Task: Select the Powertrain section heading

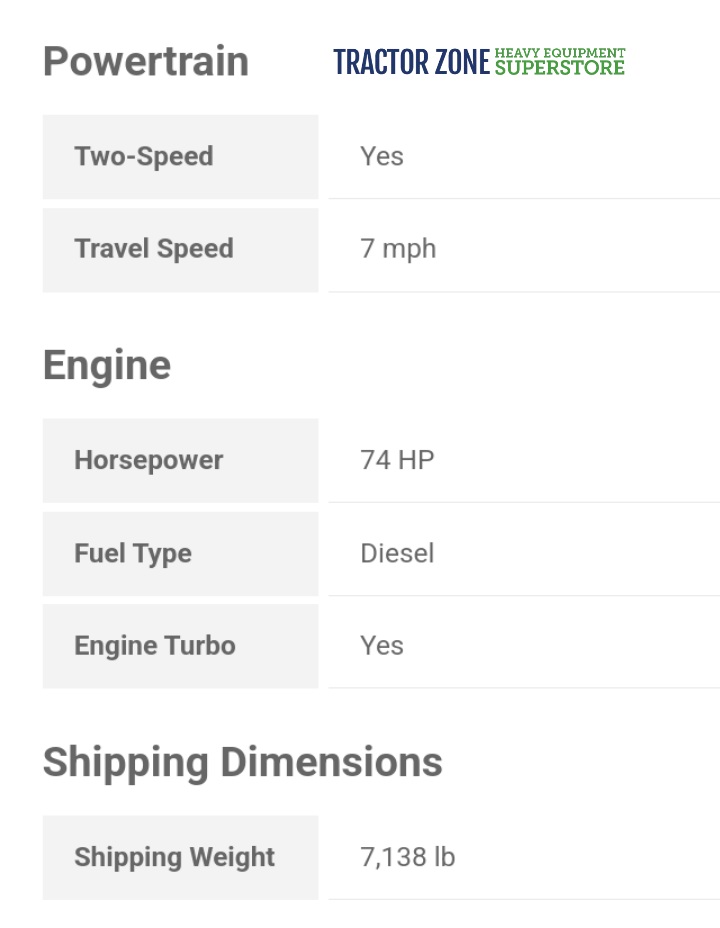Action: coord(146,62)
